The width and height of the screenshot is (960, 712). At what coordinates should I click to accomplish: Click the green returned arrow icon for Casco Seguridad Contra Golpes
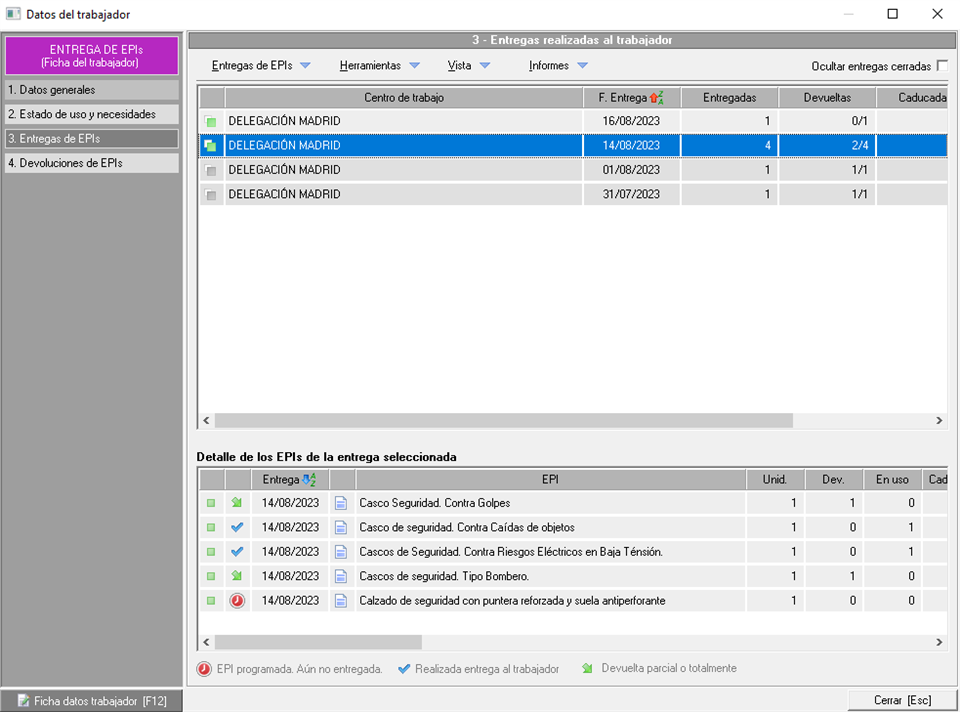[x=237, y=503]
